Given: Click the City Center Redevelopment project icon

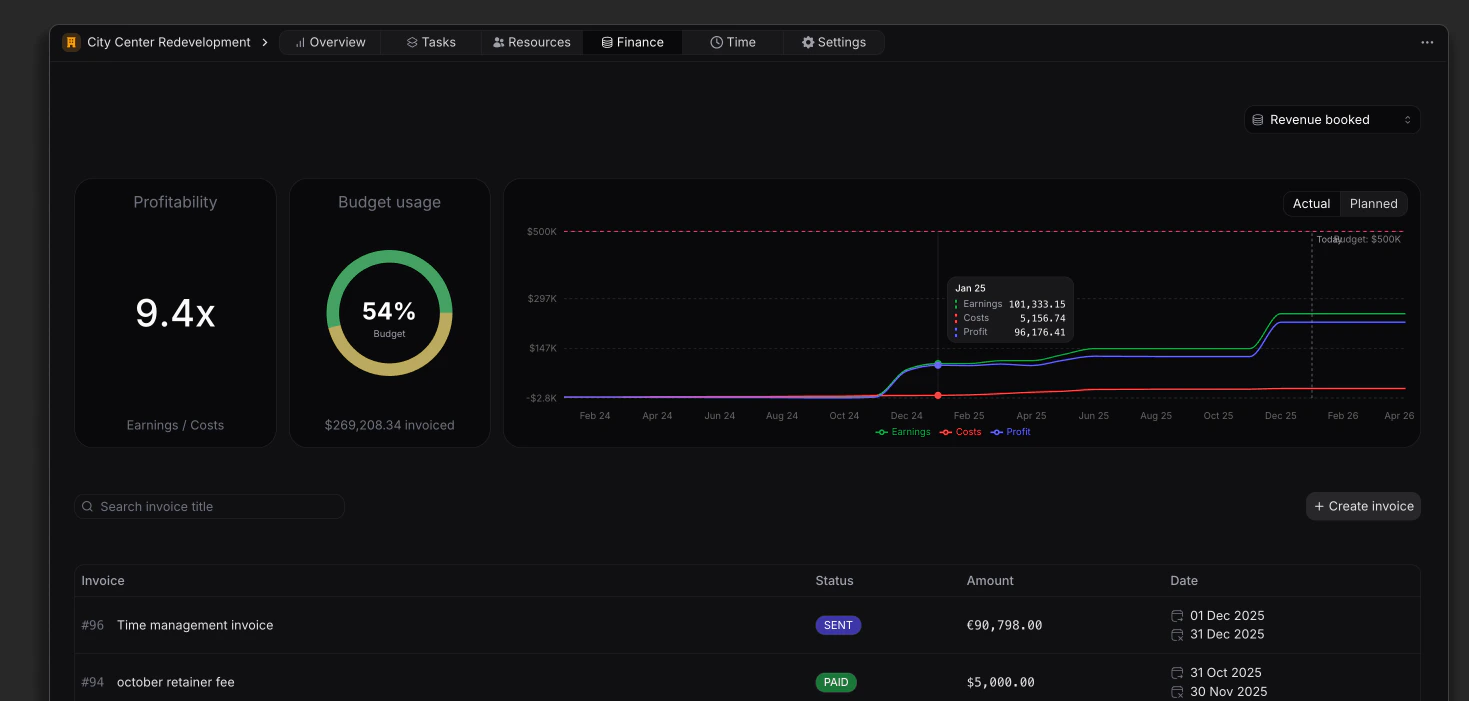Looking at the screenshot, I should [x=71, y=42].
